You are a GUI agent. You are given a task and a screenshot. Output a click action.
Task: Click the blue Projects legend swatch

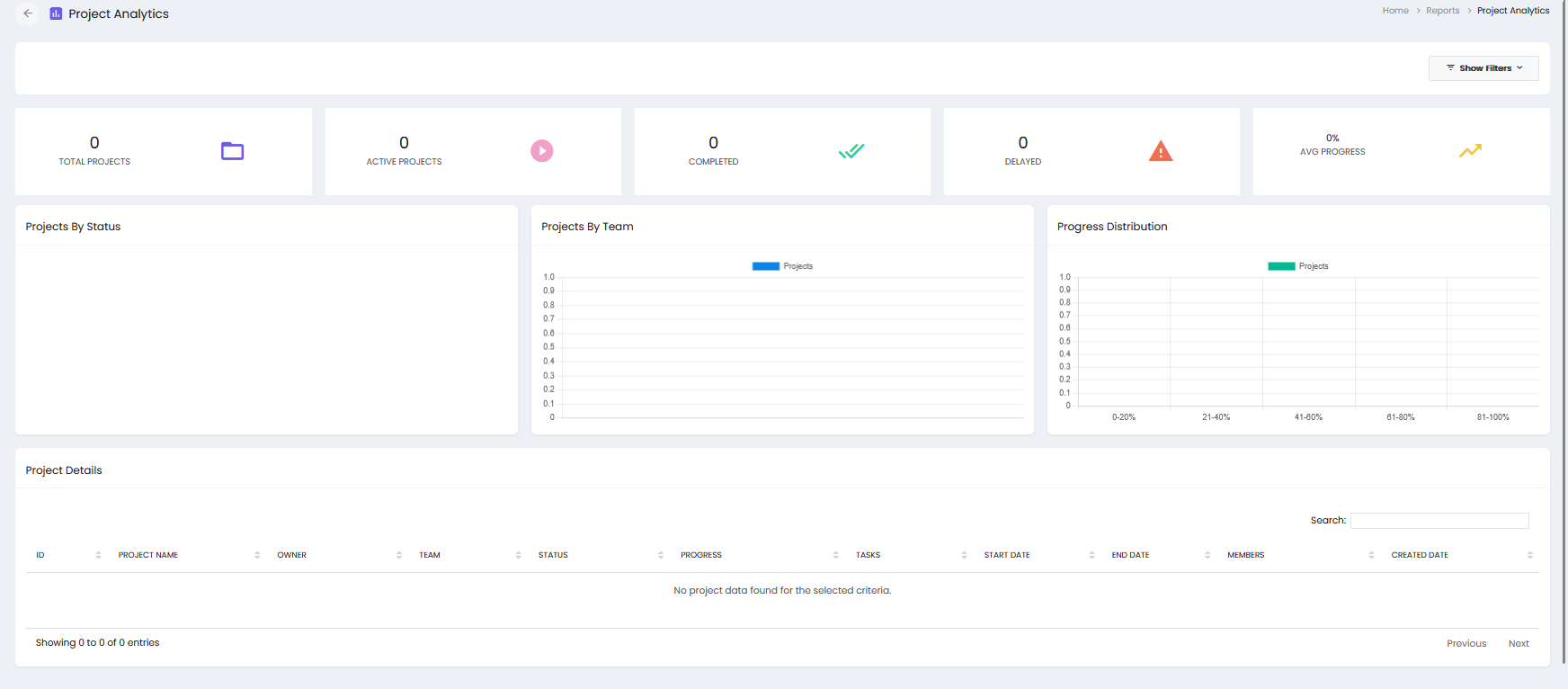pyautogui.click(x=766, y=266)
